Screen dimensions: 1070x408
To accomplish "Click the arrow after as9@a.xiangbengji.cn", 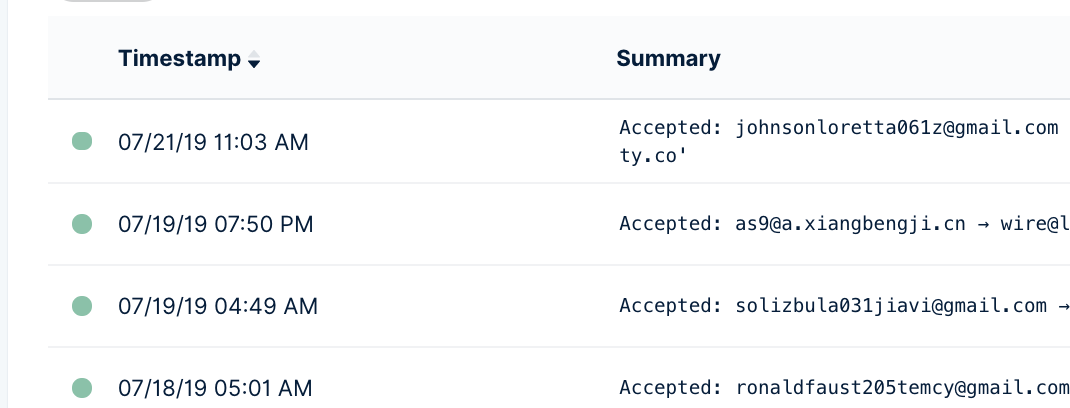I will pos(984,224).
